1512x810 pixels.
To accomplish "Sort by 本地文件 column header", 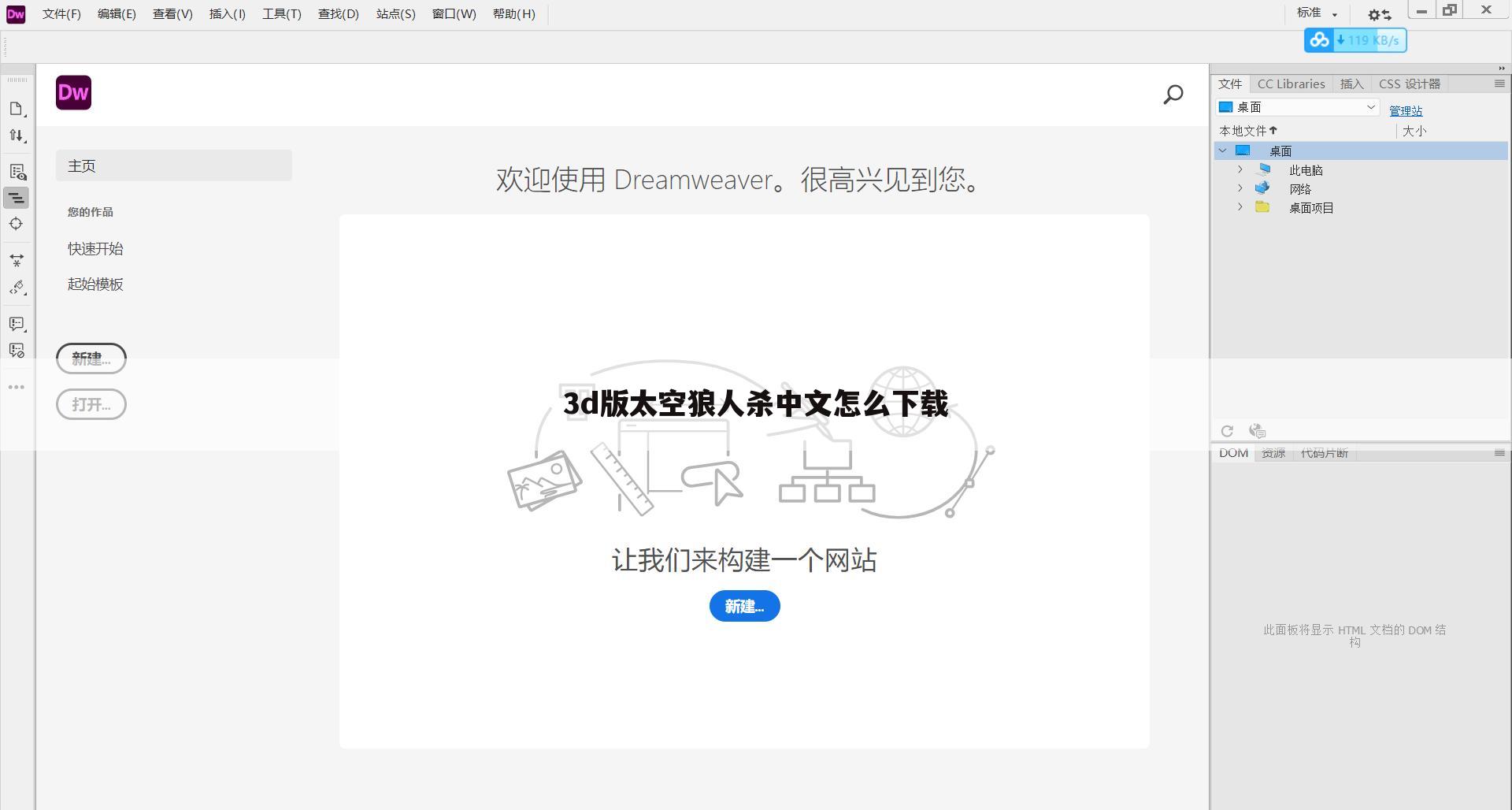I will point(1248,131).
